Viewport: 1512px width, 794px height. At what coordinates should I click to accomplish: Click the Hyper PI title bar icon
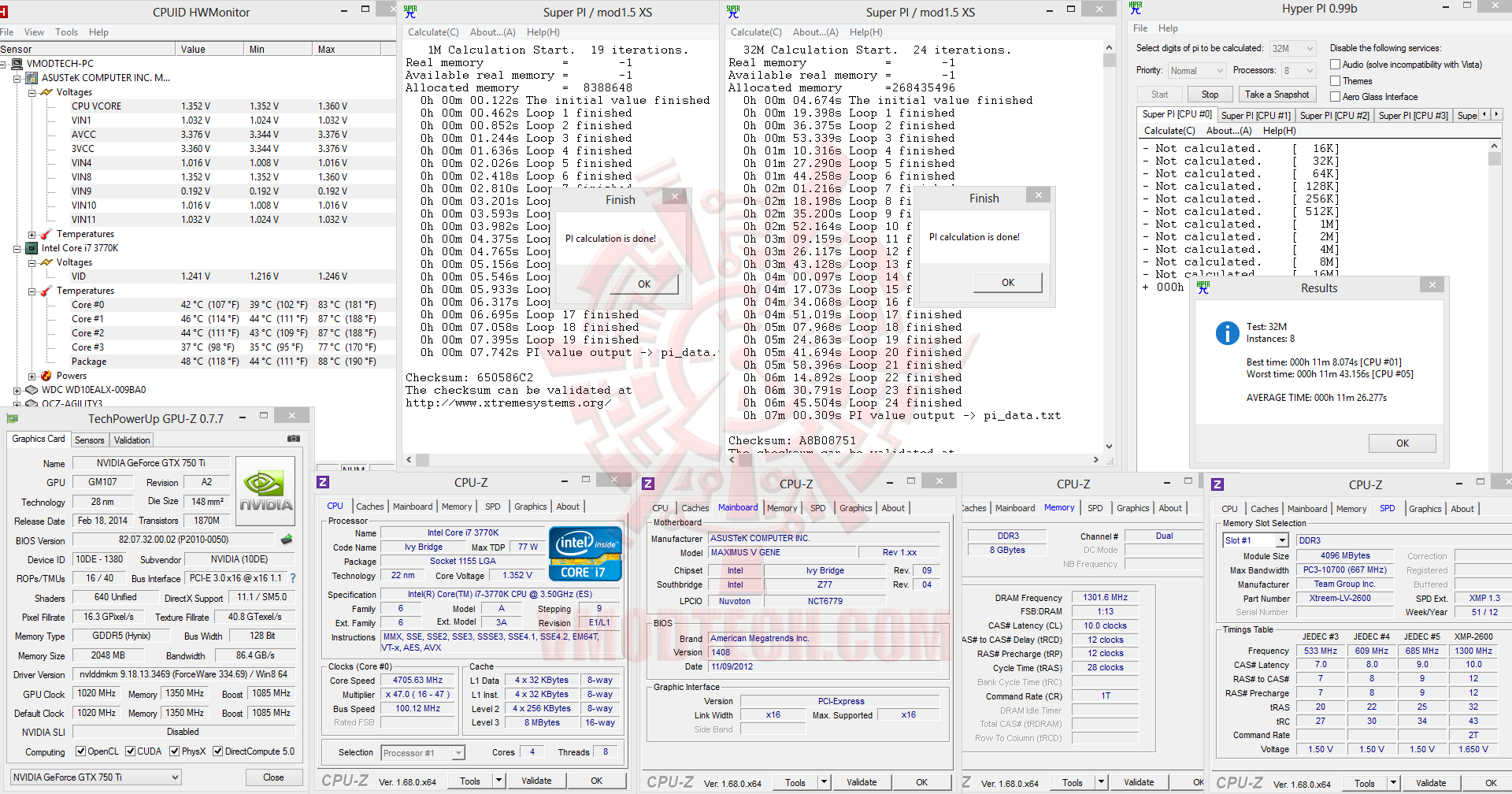pyautogui.click(x=1135, y=8)
